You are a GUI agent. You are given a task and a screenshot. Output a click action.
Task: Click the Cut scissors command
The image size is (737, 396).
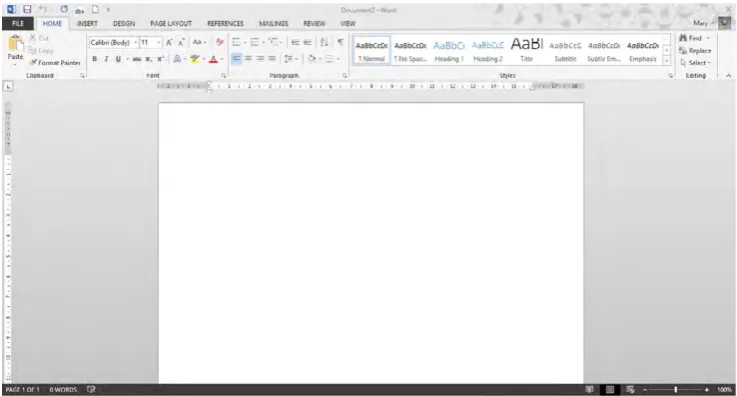(x=39, y=38)
